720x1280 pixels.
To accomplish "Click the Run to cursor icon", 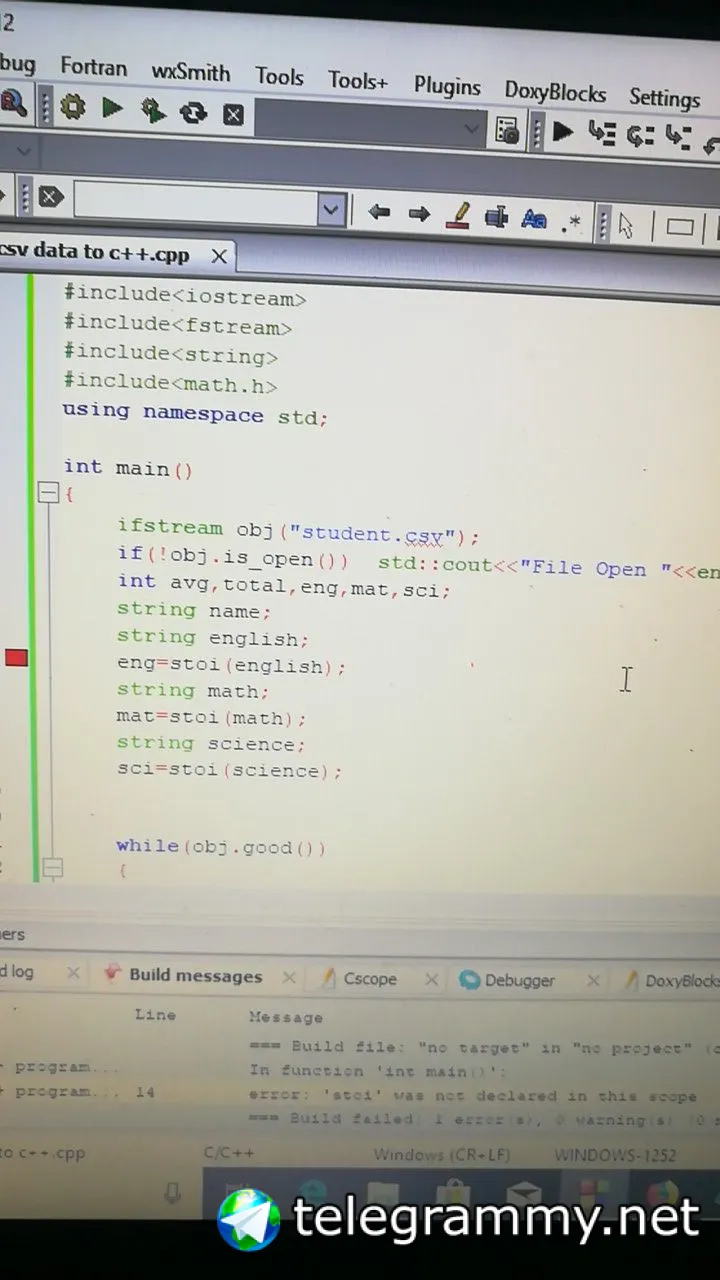I will pos(601,133).
